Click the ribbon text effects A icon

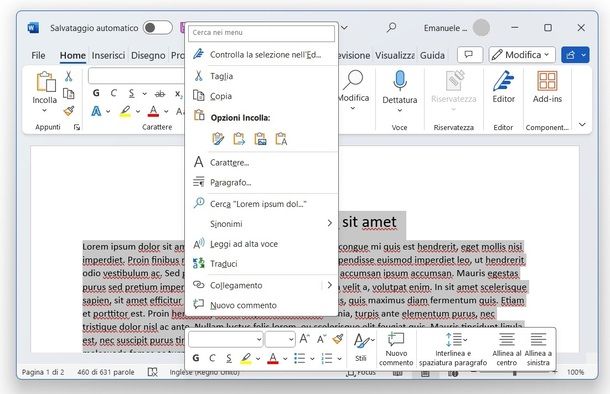[96, 111]
